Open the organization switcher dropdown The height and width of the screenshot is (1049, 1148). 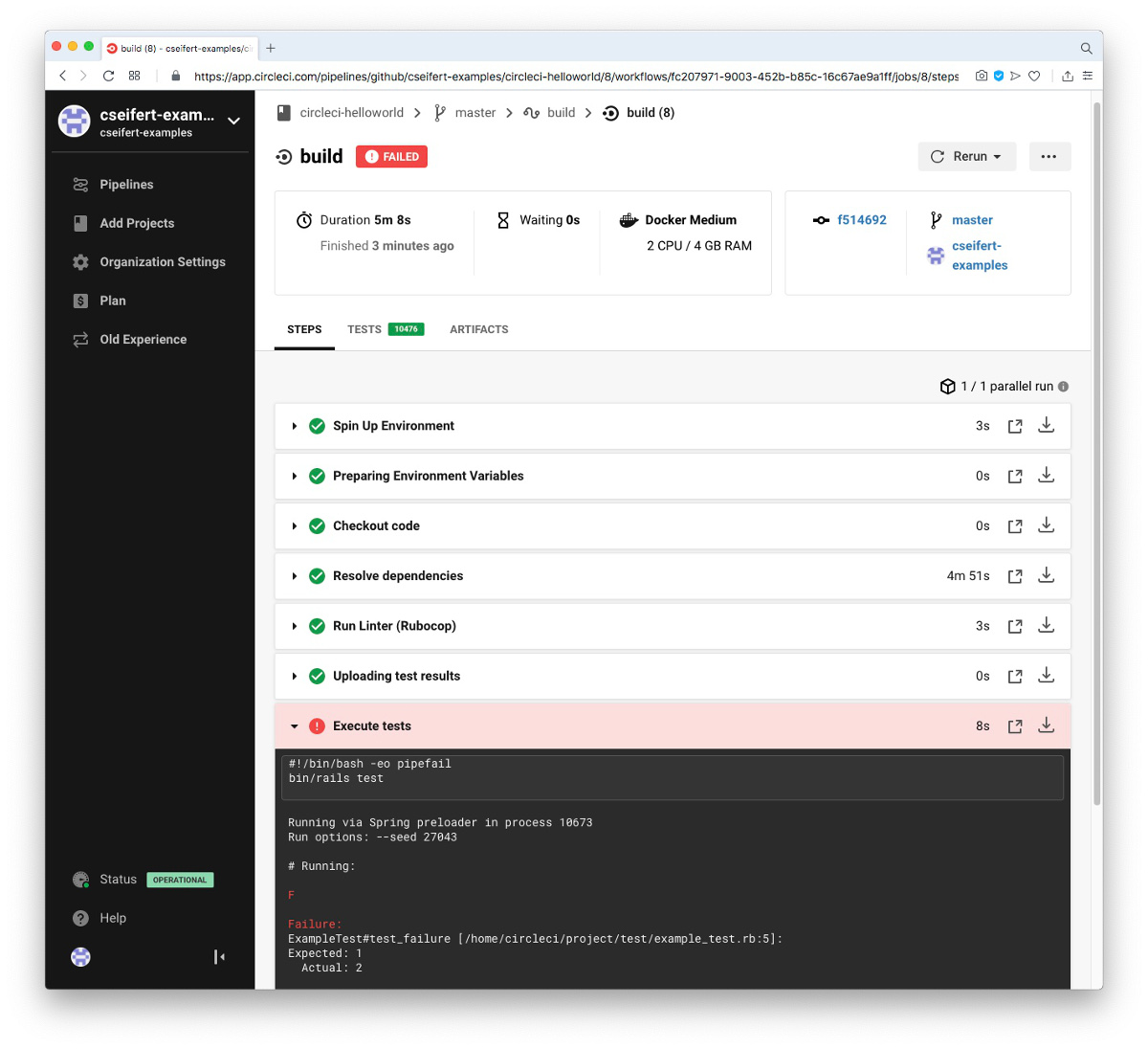[233, 122]
